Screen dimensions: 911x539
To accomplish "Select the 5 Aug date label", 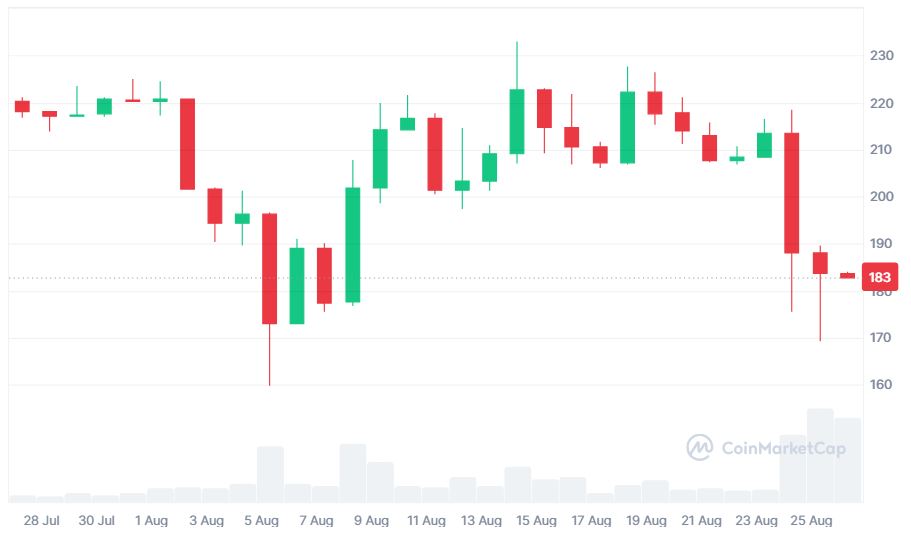I will tap(261, 521).
